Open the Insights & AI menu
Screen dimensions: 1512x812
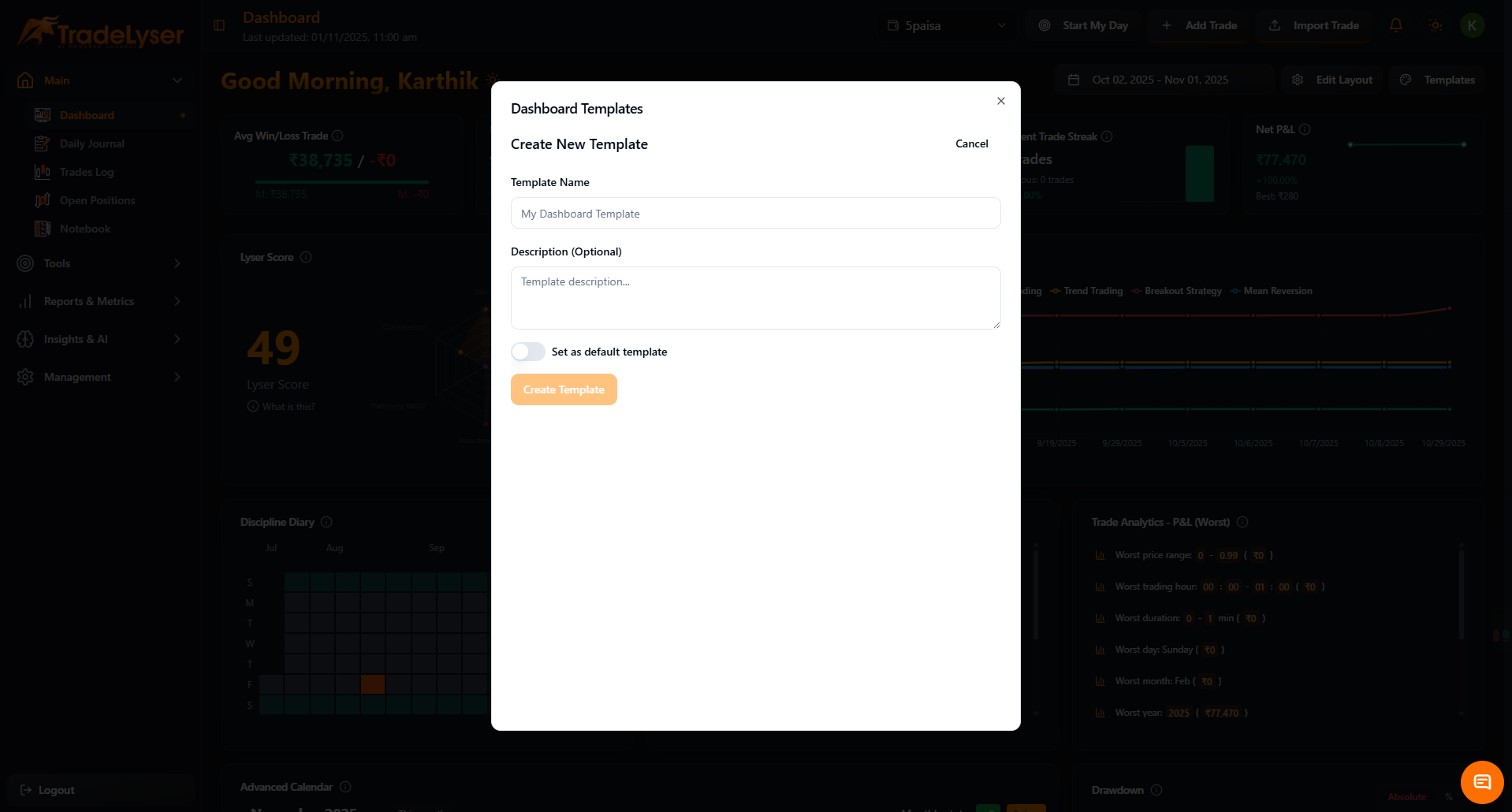pyautogui.click(x=77, y=339)
